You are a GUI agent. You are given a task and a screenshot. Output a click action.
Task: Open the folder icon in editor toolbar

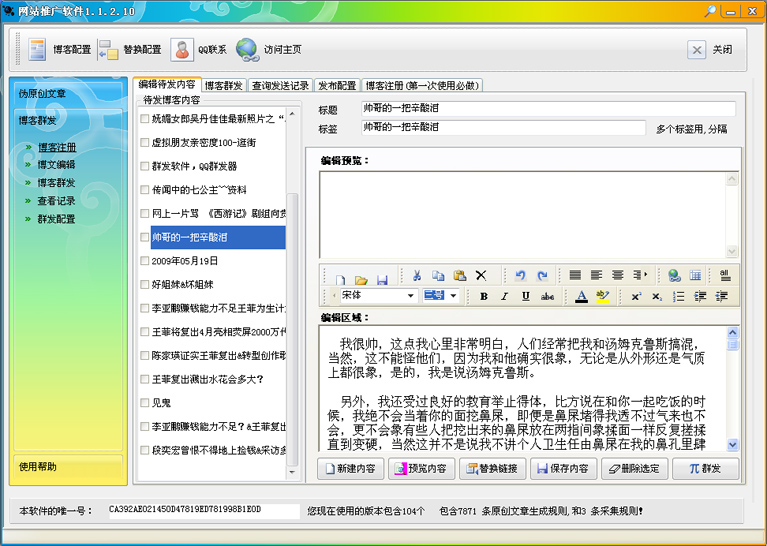[360, 276]
